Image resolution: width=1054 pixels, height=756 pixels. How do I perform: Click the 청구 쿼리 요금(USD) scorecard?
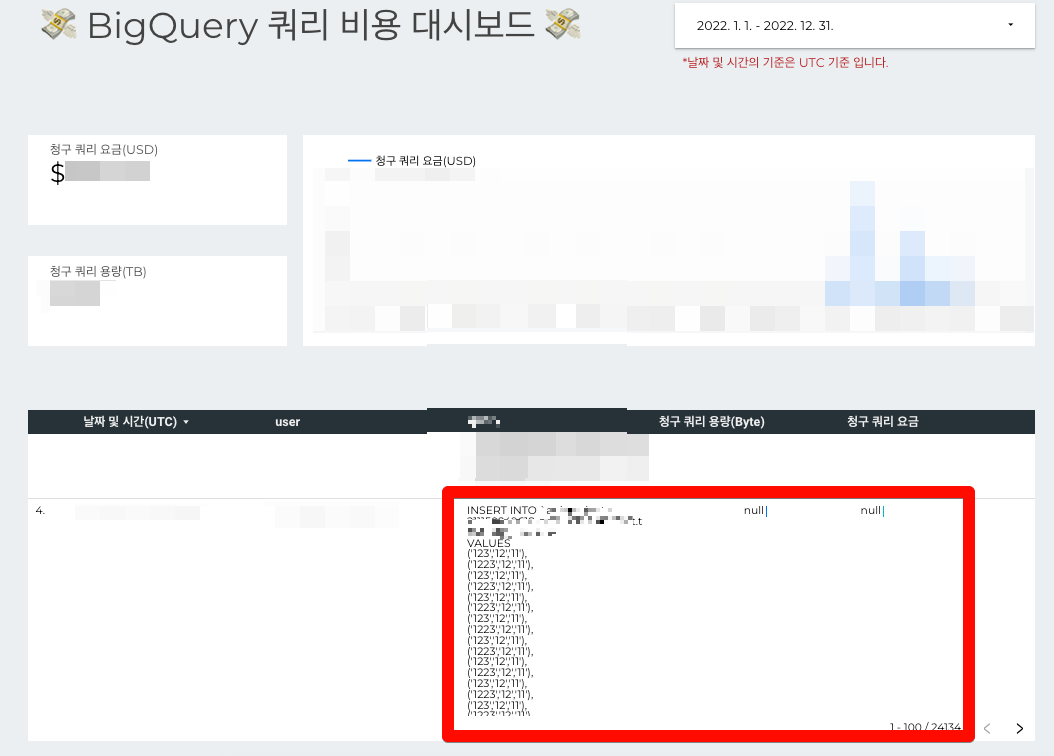click(x=157, y=180)
